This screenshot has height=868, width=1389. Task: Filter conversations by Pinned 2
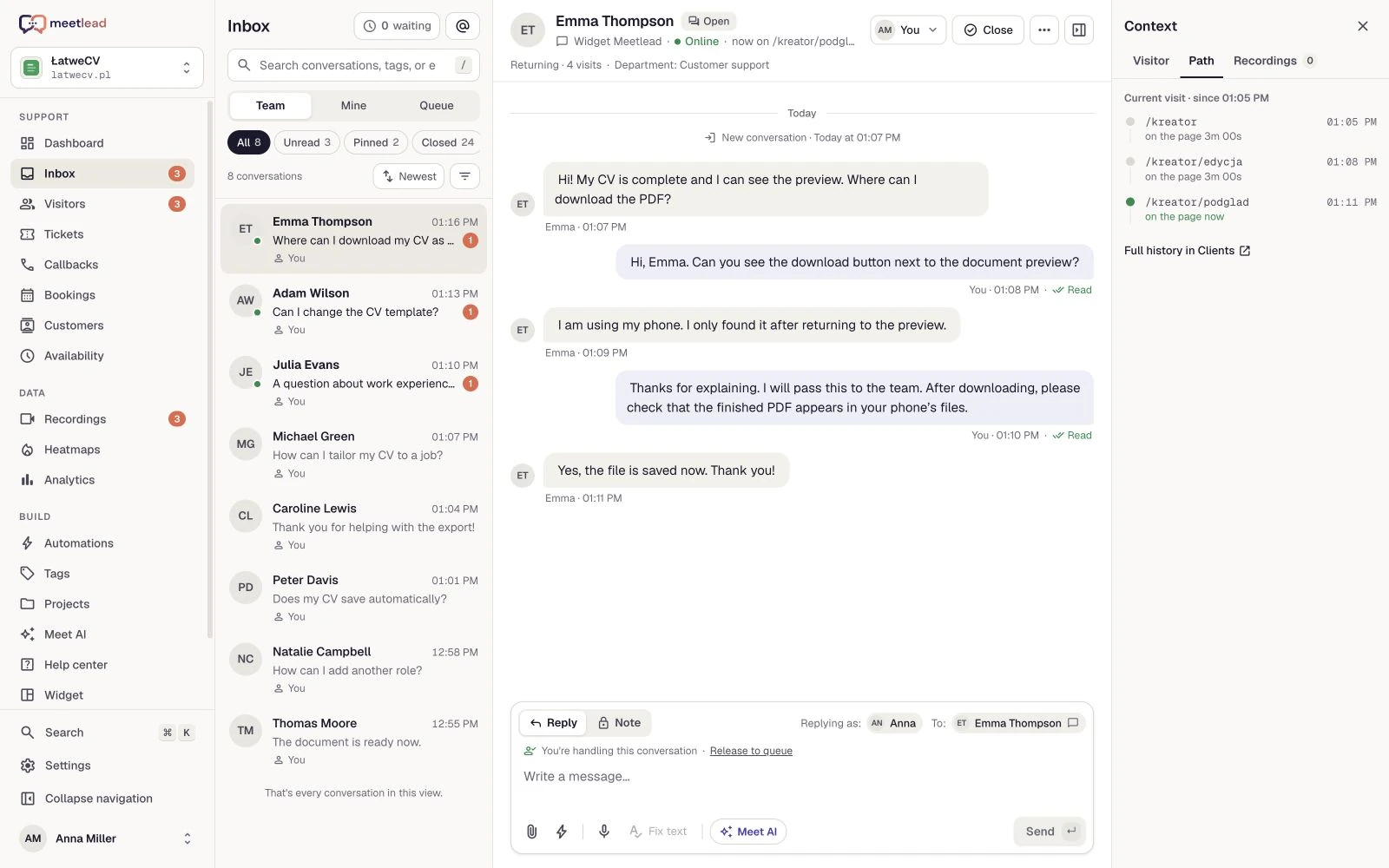click(376, 142)
